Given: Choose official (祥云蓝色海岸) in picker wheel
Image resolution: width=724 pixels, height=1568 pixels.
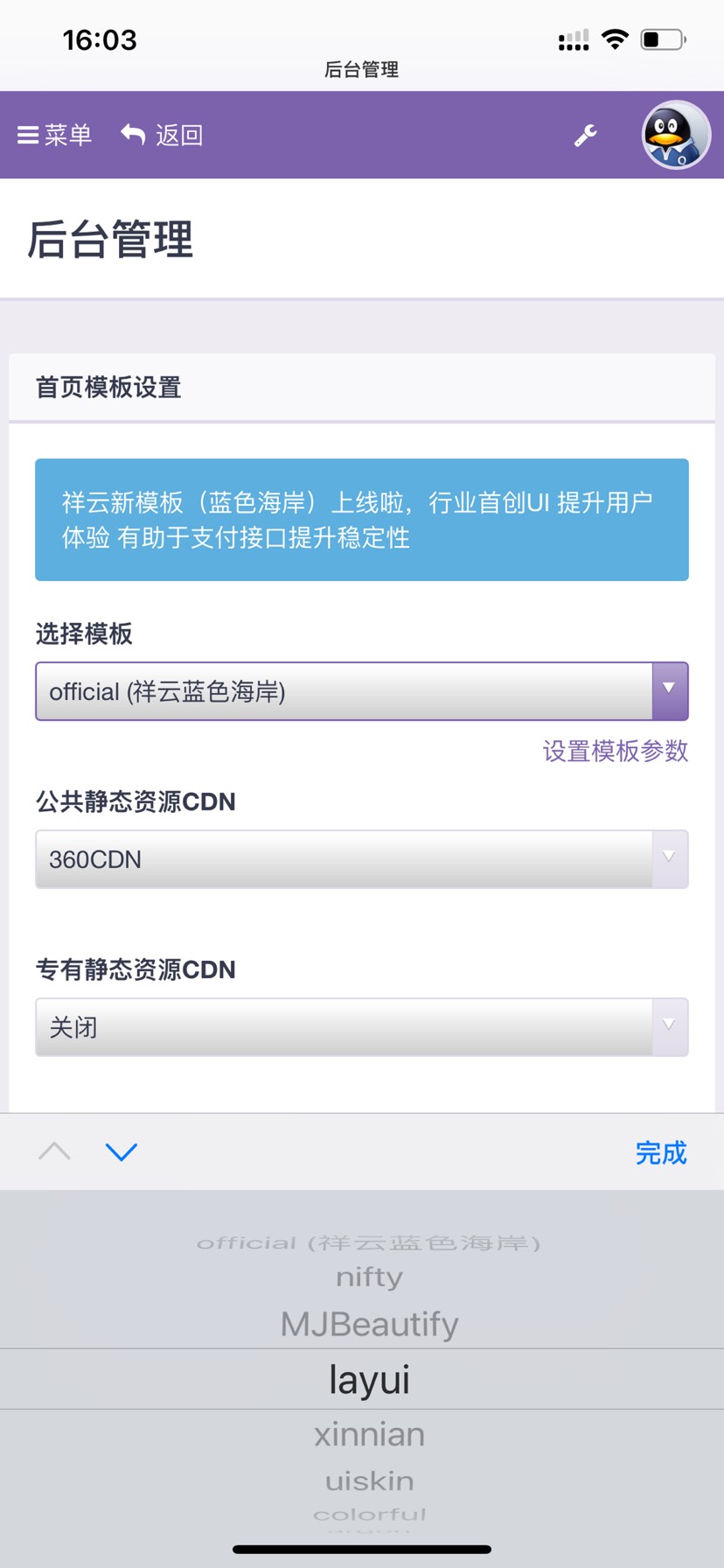Looking at the screenshot, I should pyautogui.click(x=369, y=1242).
